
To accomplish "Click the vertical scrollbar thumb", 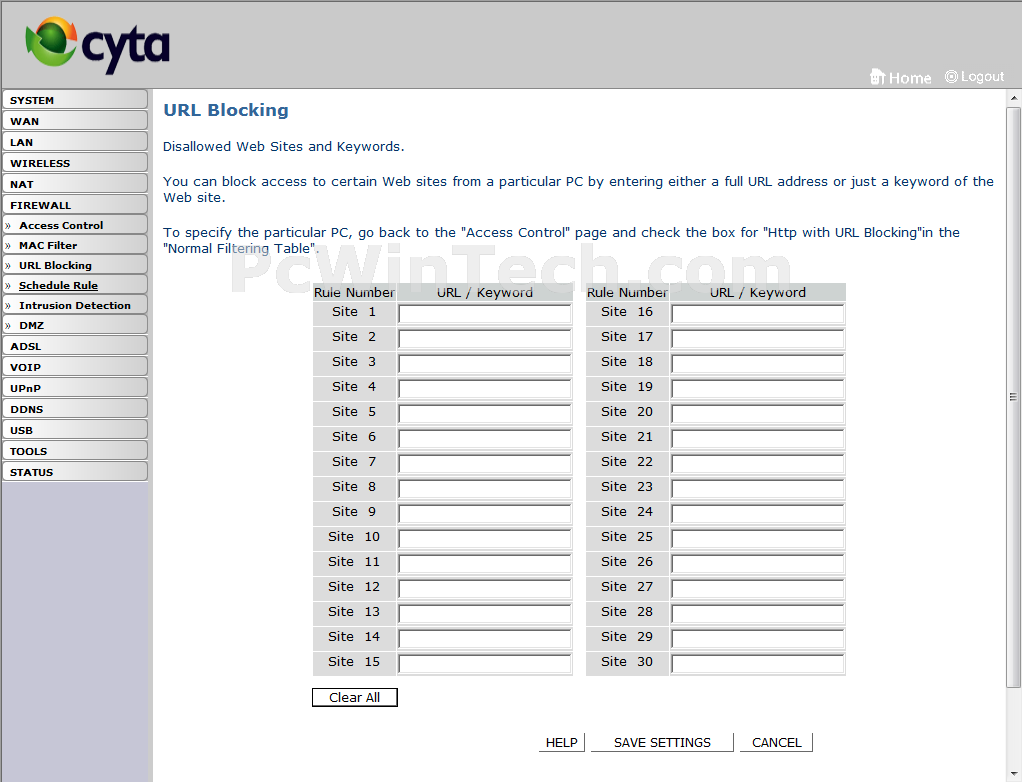I will point(1014,397).
